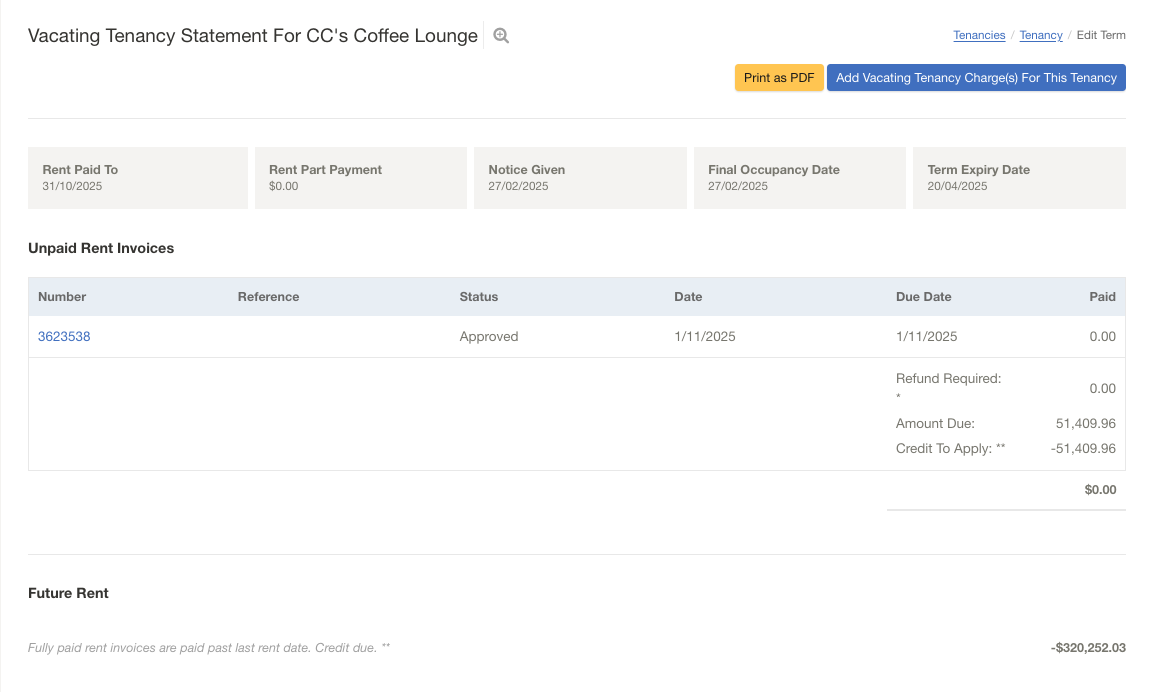Click the Final Occupancy Date card
1152x692 pixels.
[799, 178]
